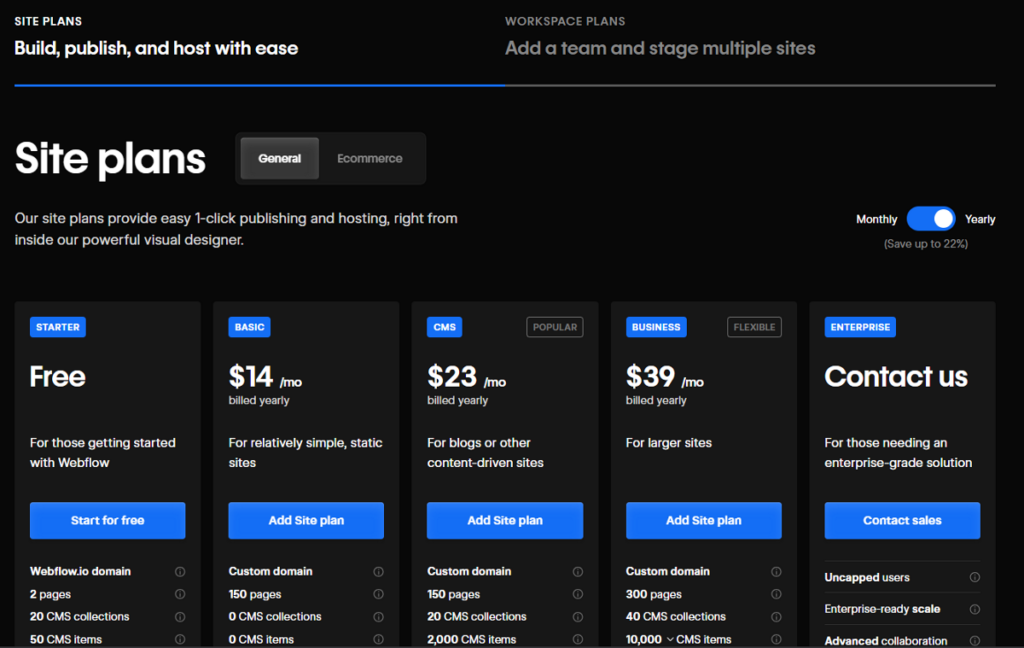
Task: Click the Yearly billing label
Action: [980, 219]
